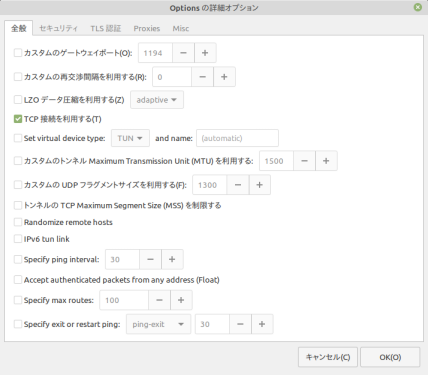Decrease exit or restart ping value
Viewport: 428px width, 375px height.
[x=240, y=324]
